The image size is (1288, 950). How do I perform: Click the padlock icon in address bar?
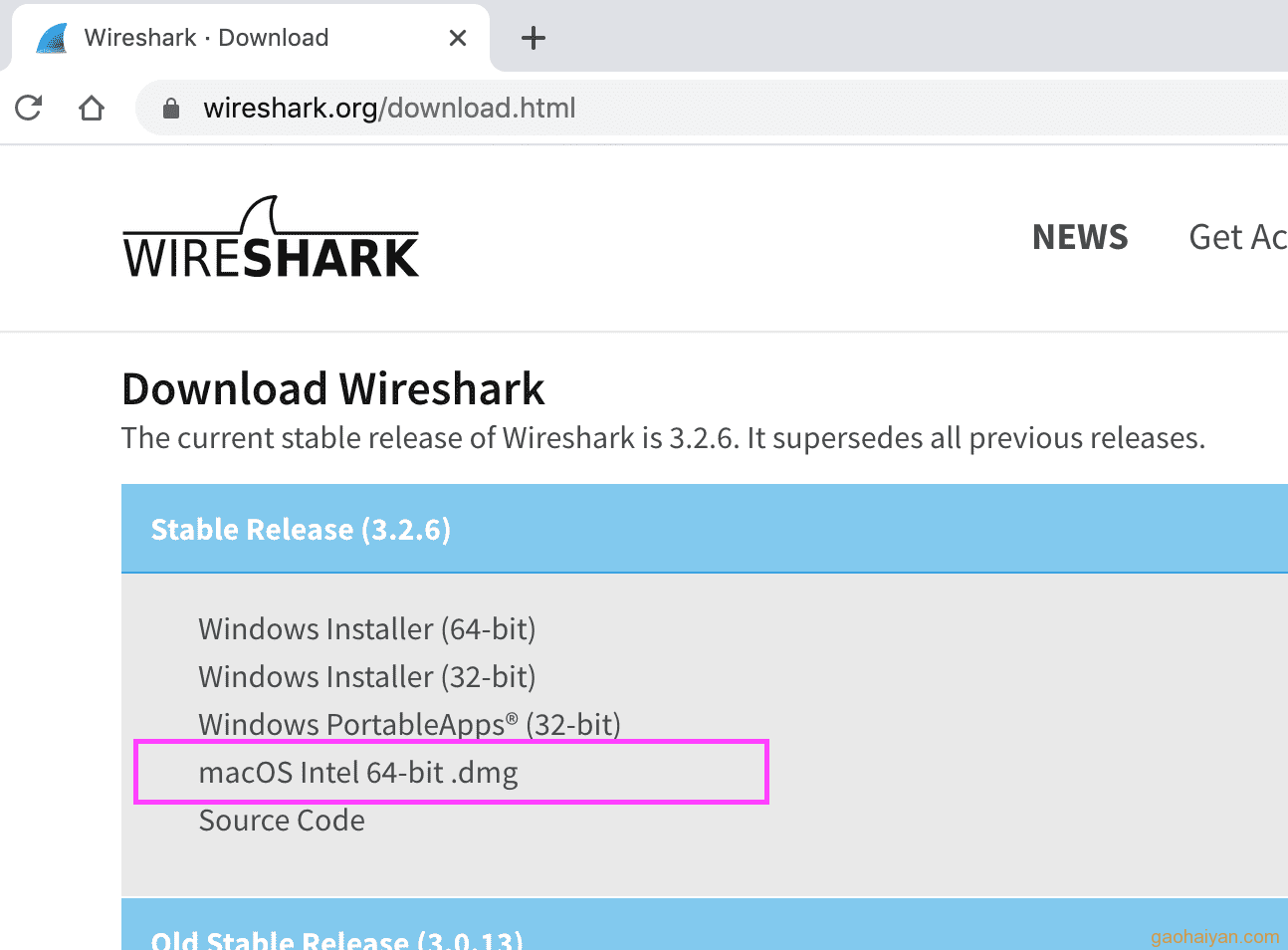171,108
